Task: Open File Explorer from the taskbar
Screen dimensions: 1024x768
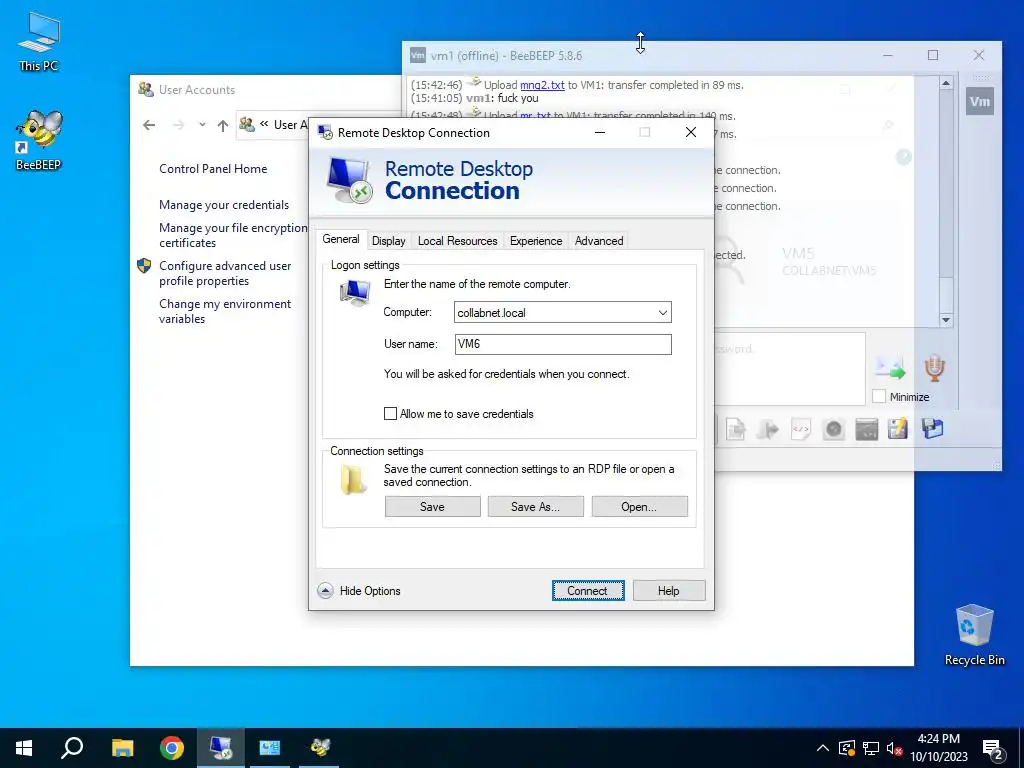Action: [x=122, y=748]
